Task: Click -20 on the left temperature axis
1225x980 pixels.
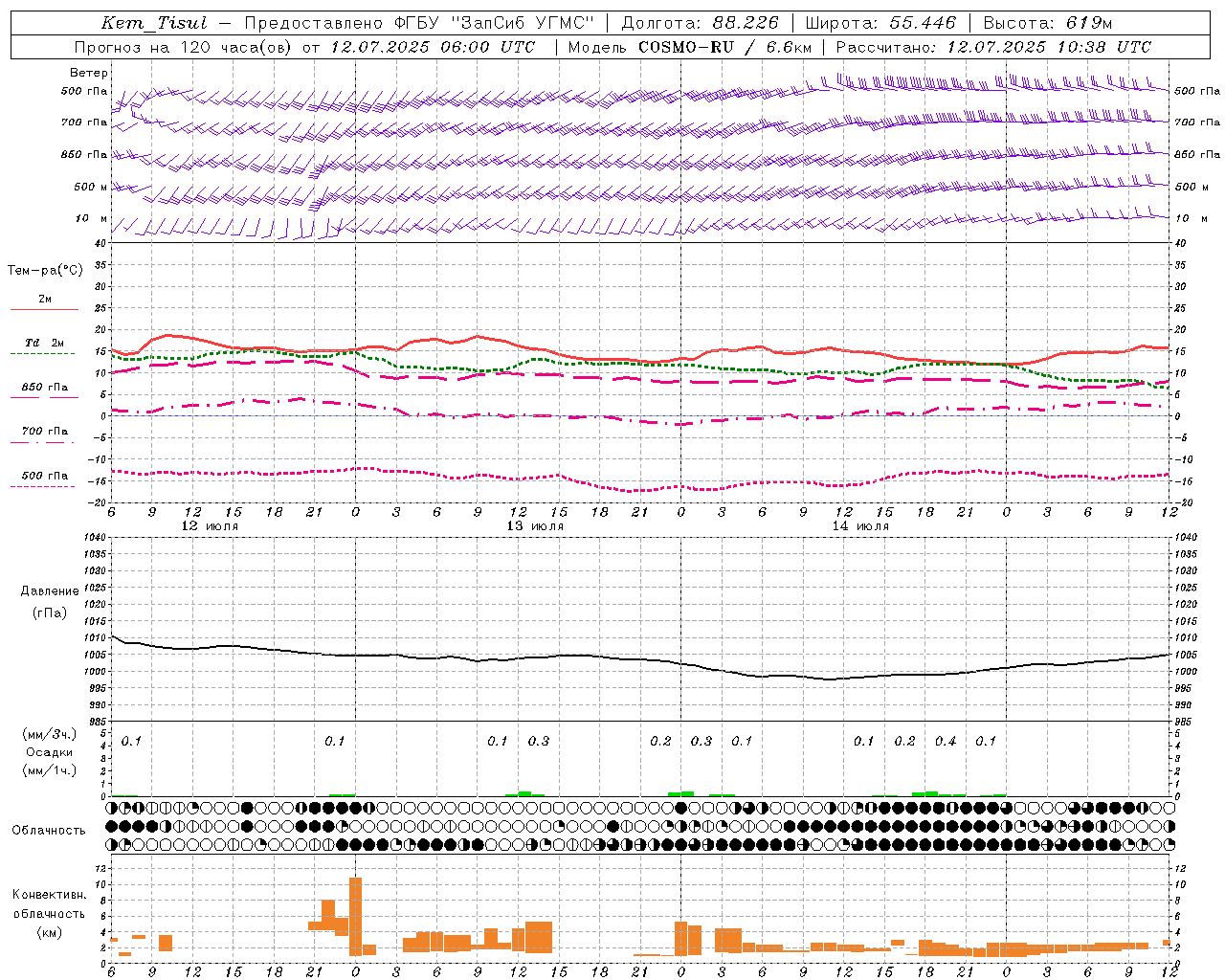Action: 99,502
